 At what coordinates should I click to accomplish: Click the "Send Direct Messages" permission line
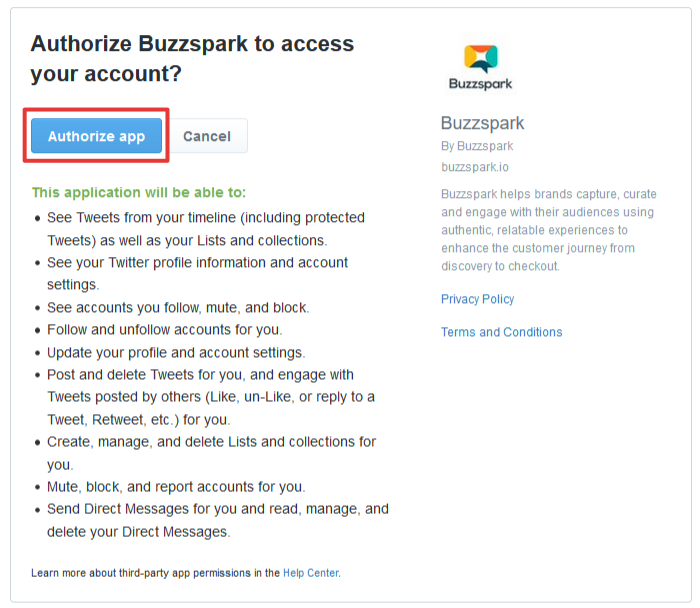pyautogui.click(x=217, y=509)
